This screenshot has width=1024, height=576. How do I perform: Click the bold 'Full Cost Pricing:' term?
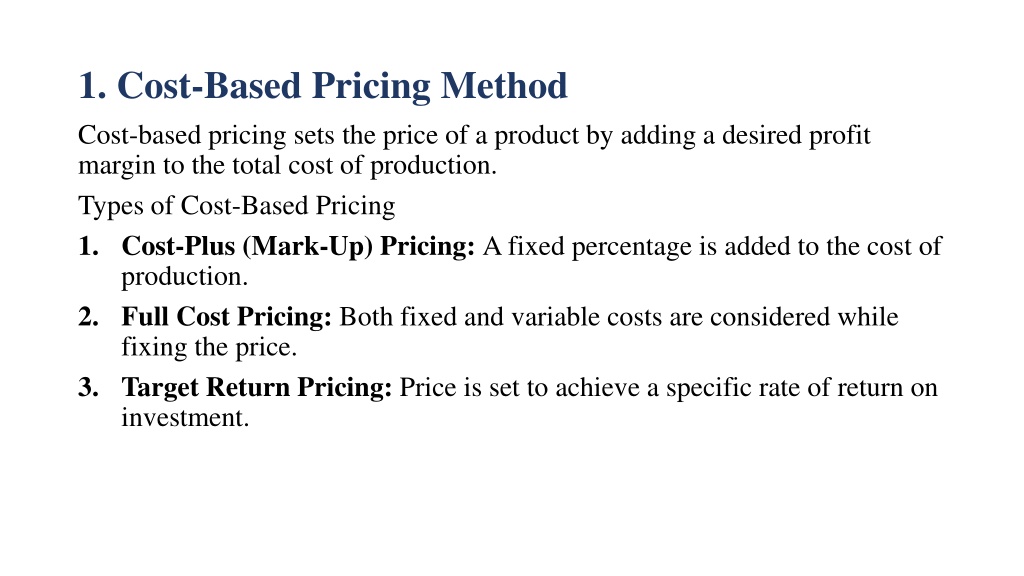[226, 317]
